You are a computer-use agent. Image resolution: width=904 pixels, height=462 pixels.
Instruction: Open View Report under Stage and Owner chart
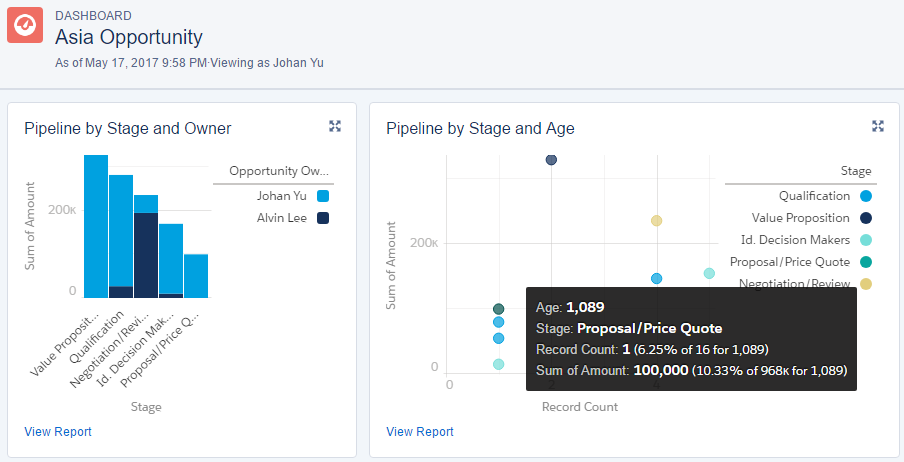[x=58, y=431]
